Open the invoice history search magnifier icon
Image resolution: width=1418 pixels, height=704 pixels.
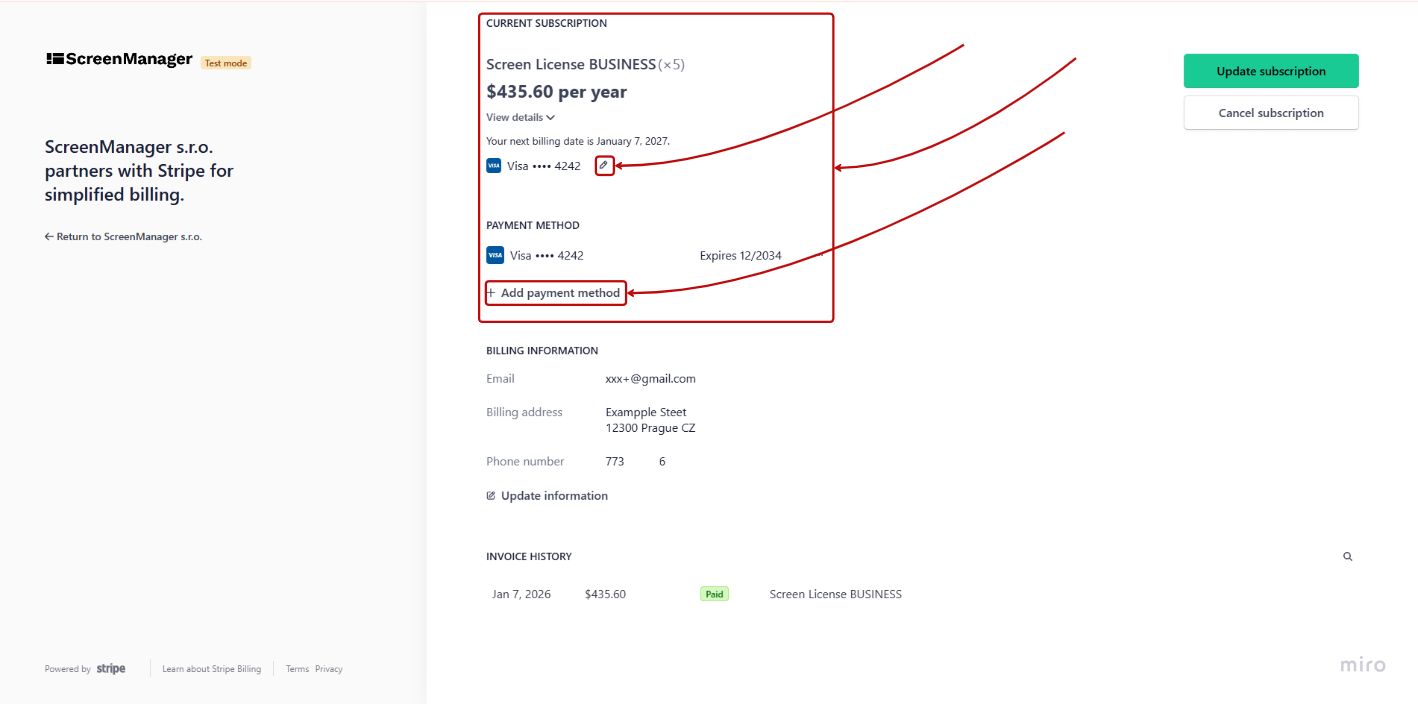[1348, 556]
